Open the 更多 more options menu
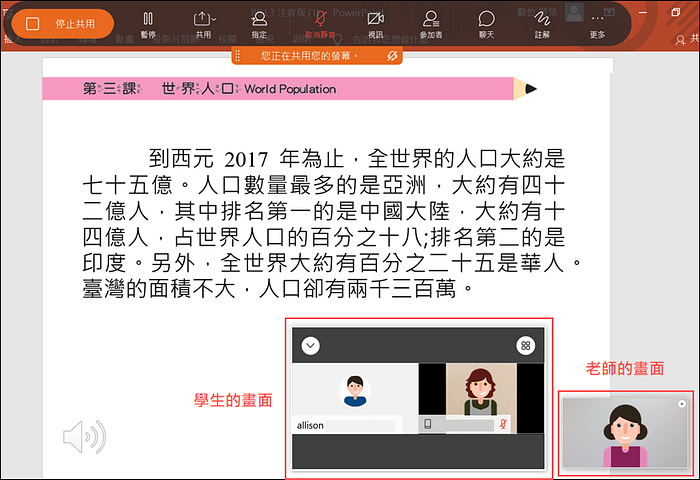The image size is (700, 480). click(597, 25)
